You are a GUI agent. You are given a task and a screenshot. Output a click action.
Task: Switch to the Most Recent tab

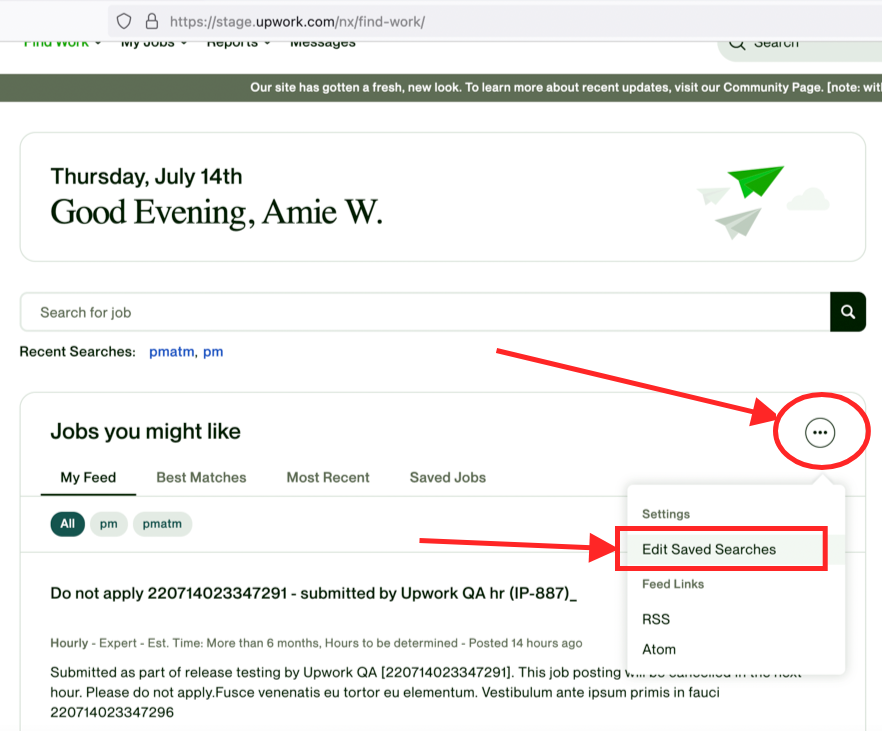pos(328,477)
